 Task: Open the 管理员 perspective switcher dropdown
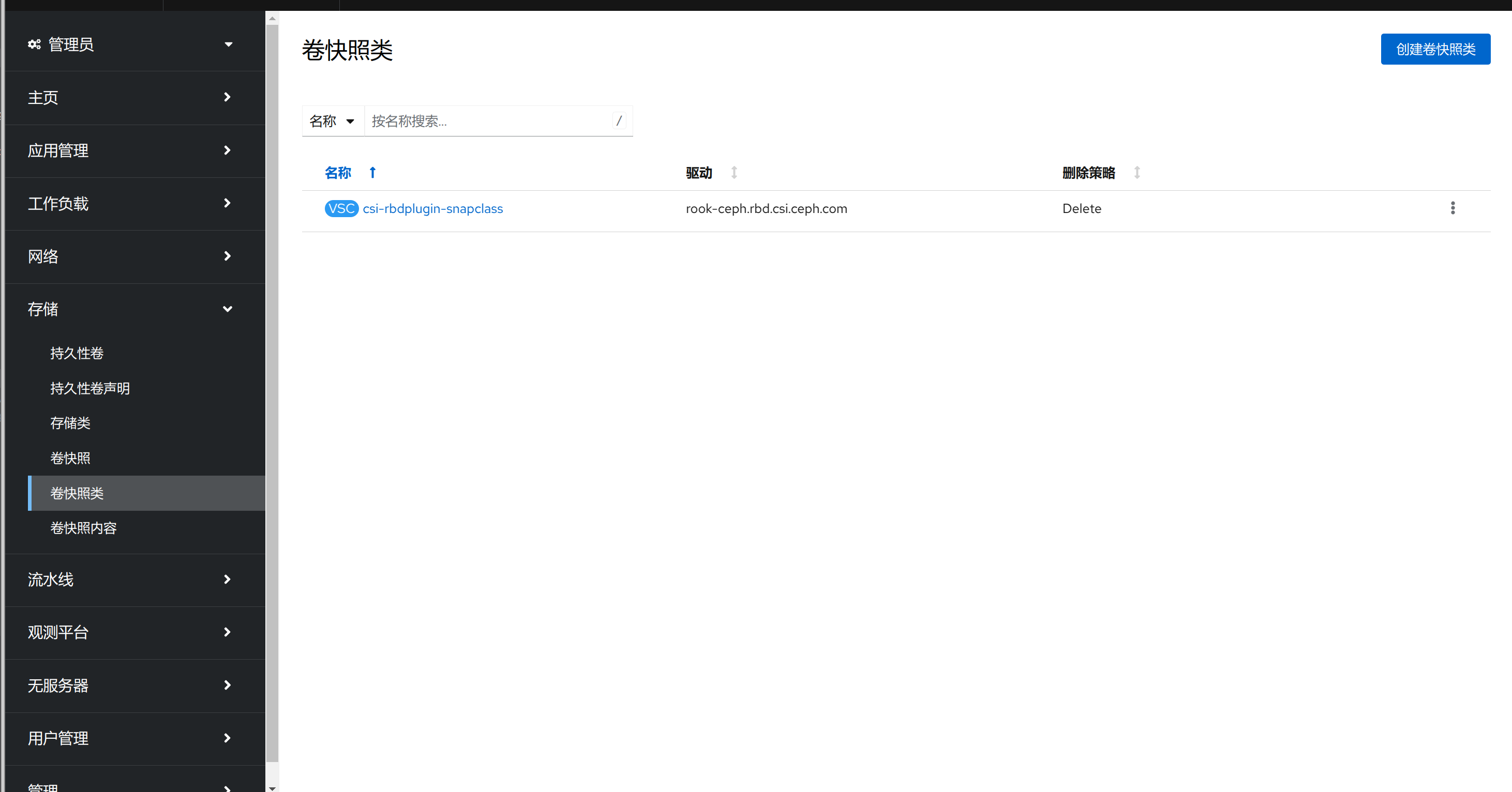pos(228,44)
